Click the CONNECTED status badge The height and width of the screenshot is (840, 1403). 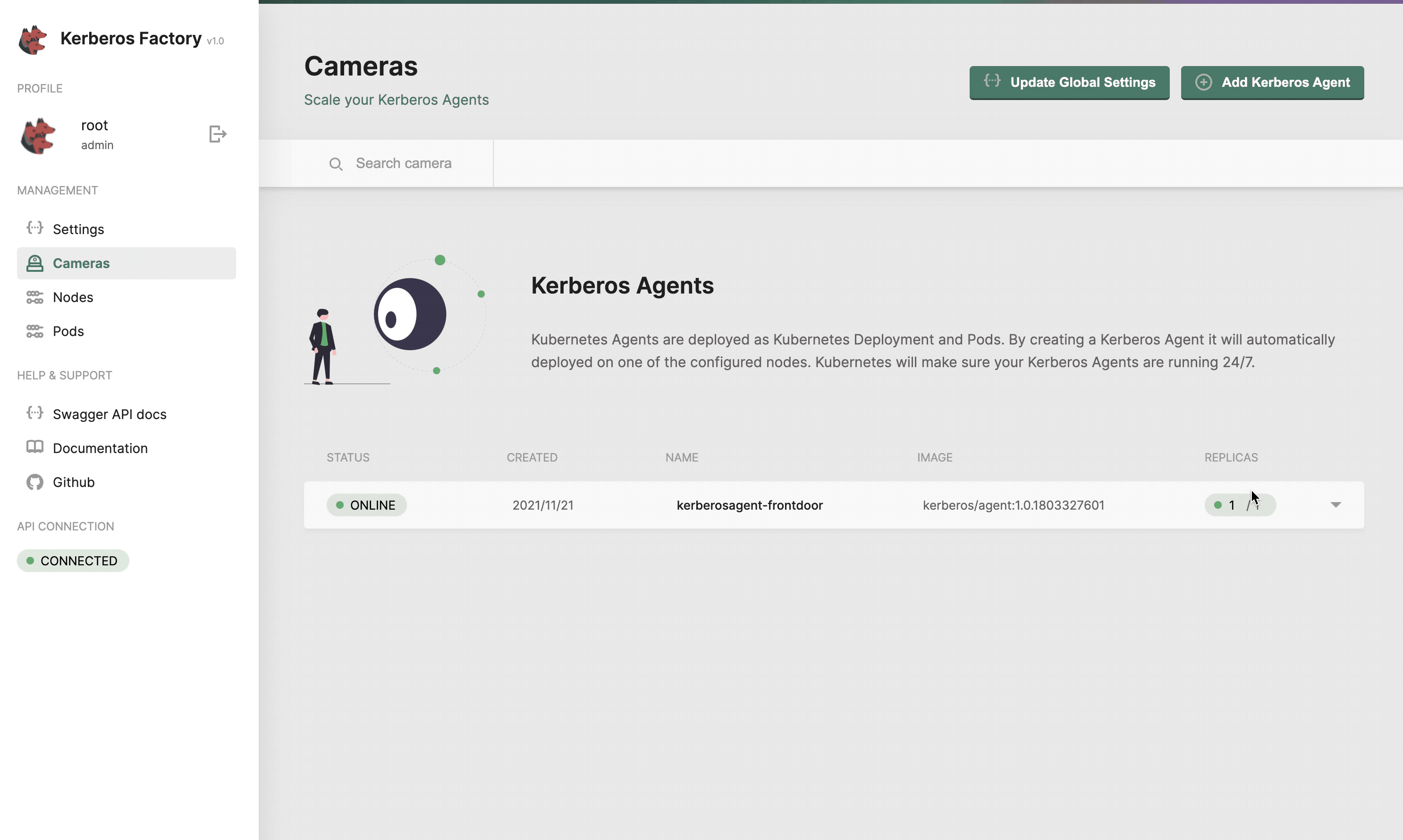point(73,560)
